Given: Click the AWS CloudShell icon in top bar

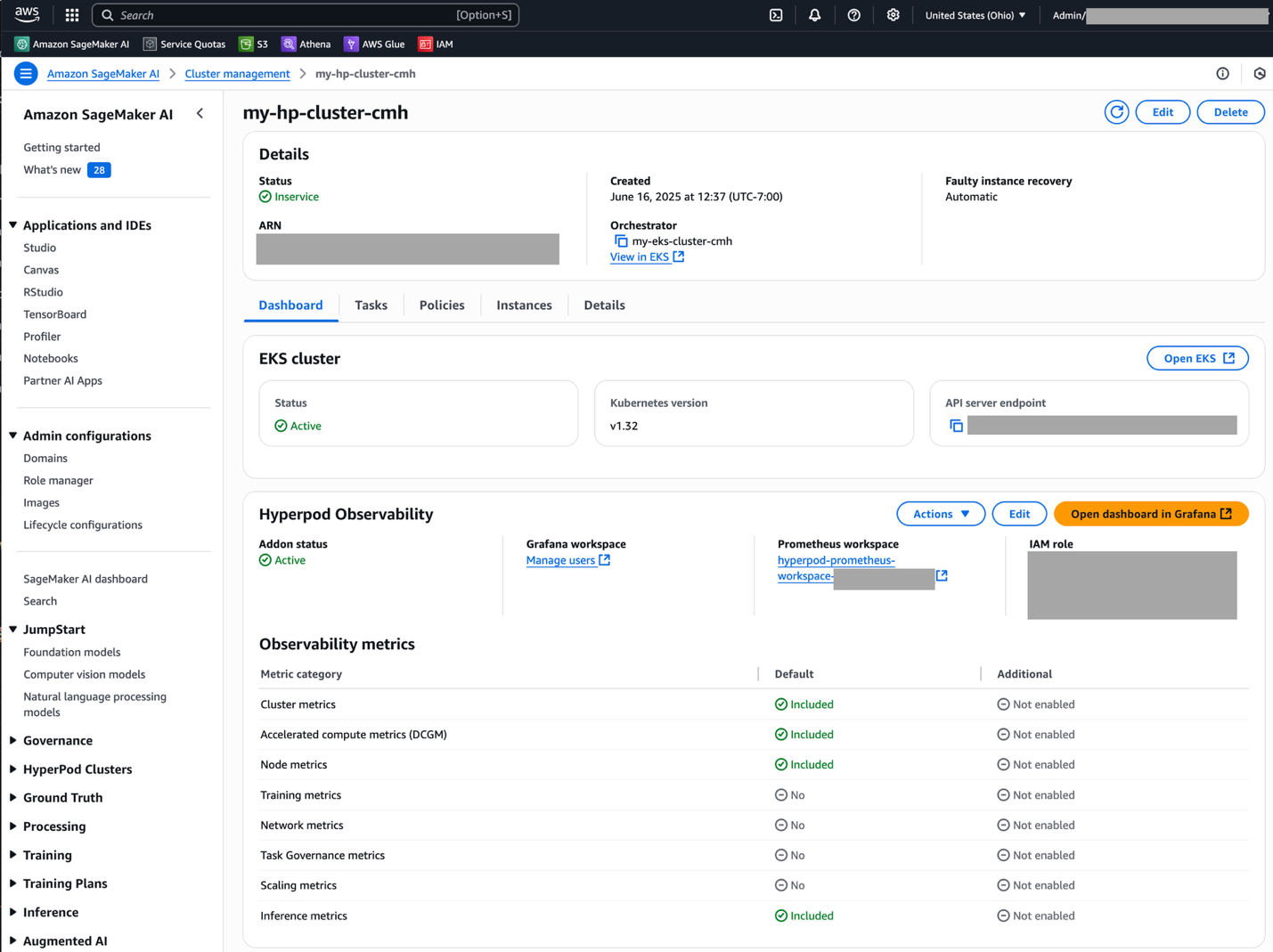Looking at the screenshot, I should (776, 15).
